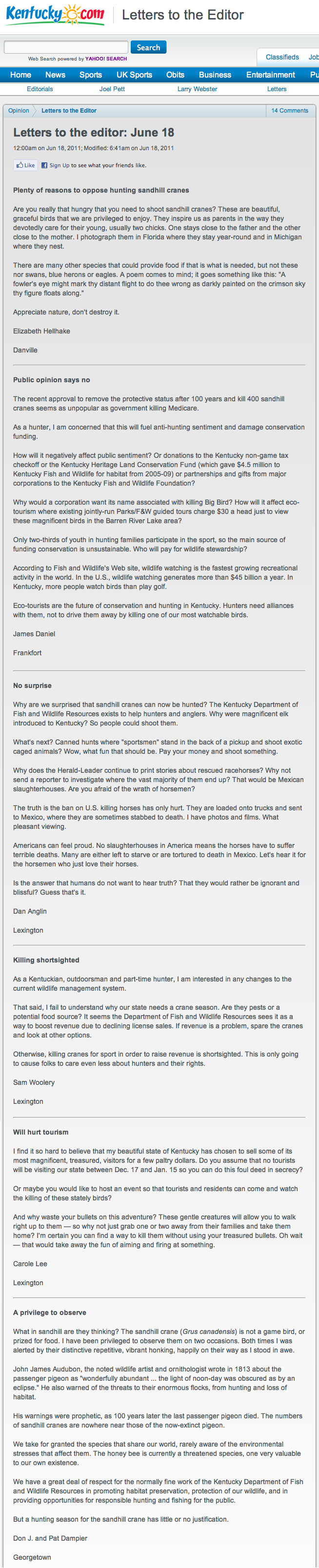Click the Letters sub-navigation link
The image size is (319, 1568).
[277, 89]
